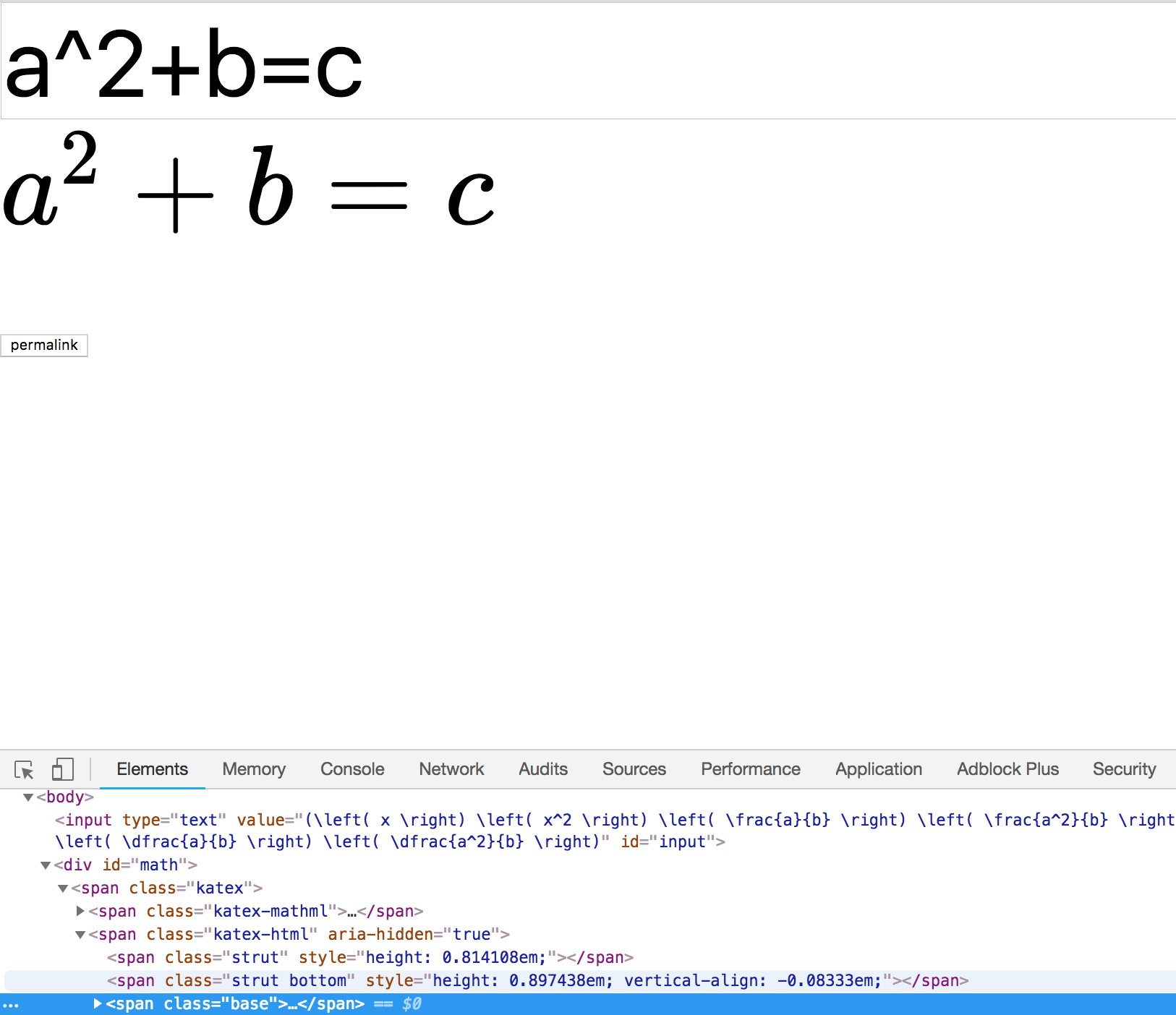
Task: Collapse the katex span node
Action: coord(63,888)
